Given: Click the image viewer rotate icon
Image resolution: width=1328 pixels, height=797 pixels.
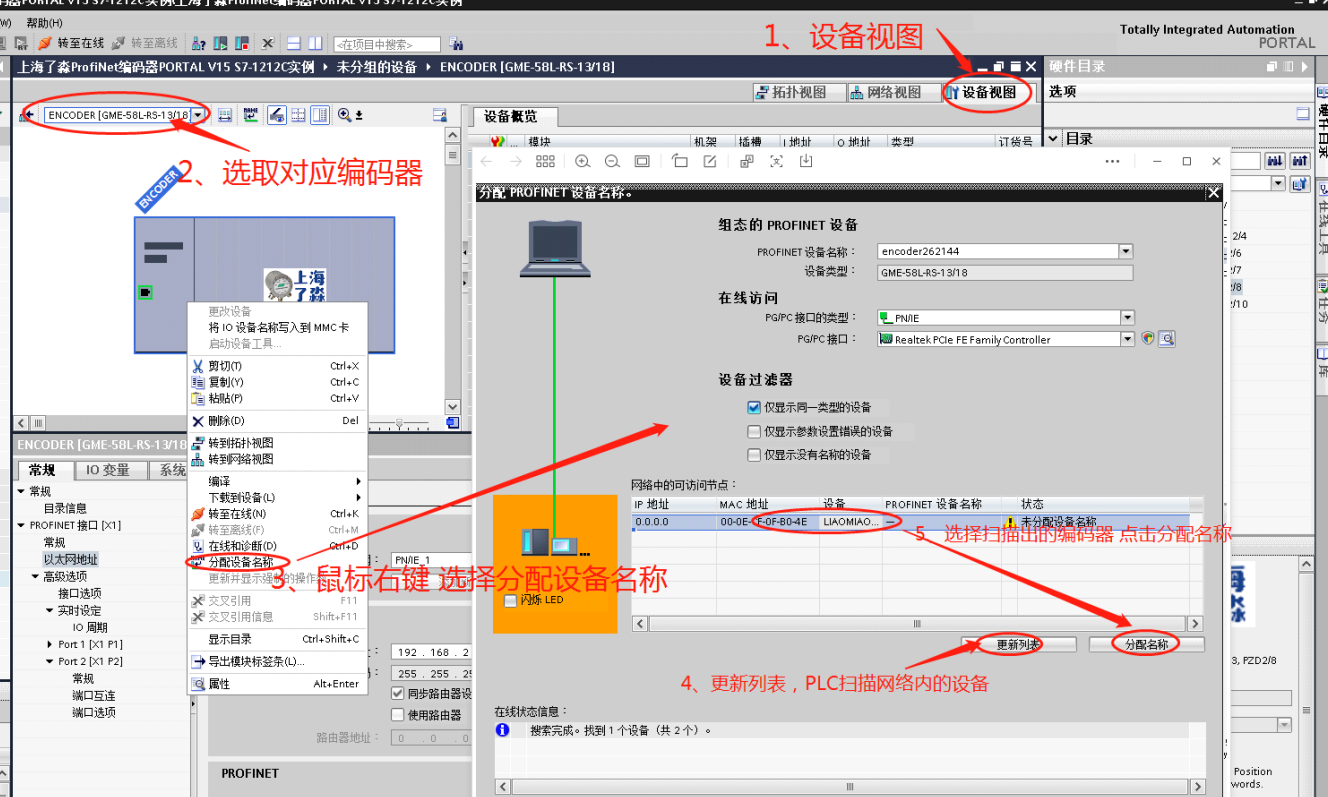Looking at the screenshot, I should tap(680, 161).
